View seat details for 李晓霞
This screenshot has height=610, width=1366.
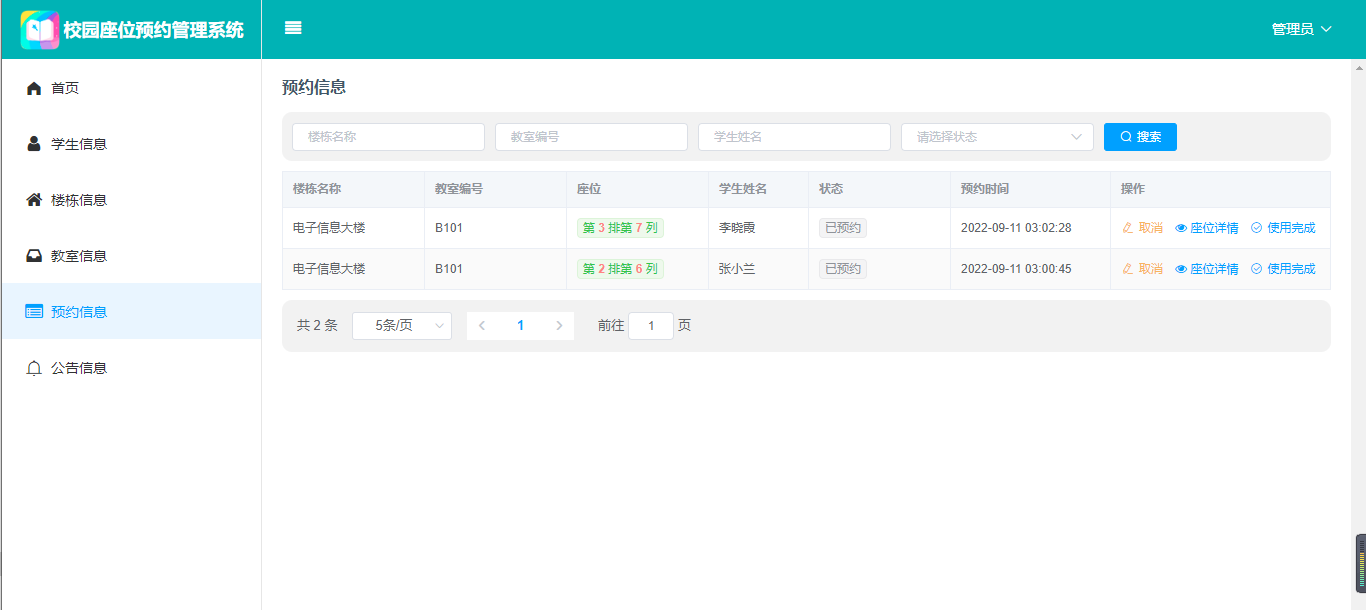(1206, 228)
